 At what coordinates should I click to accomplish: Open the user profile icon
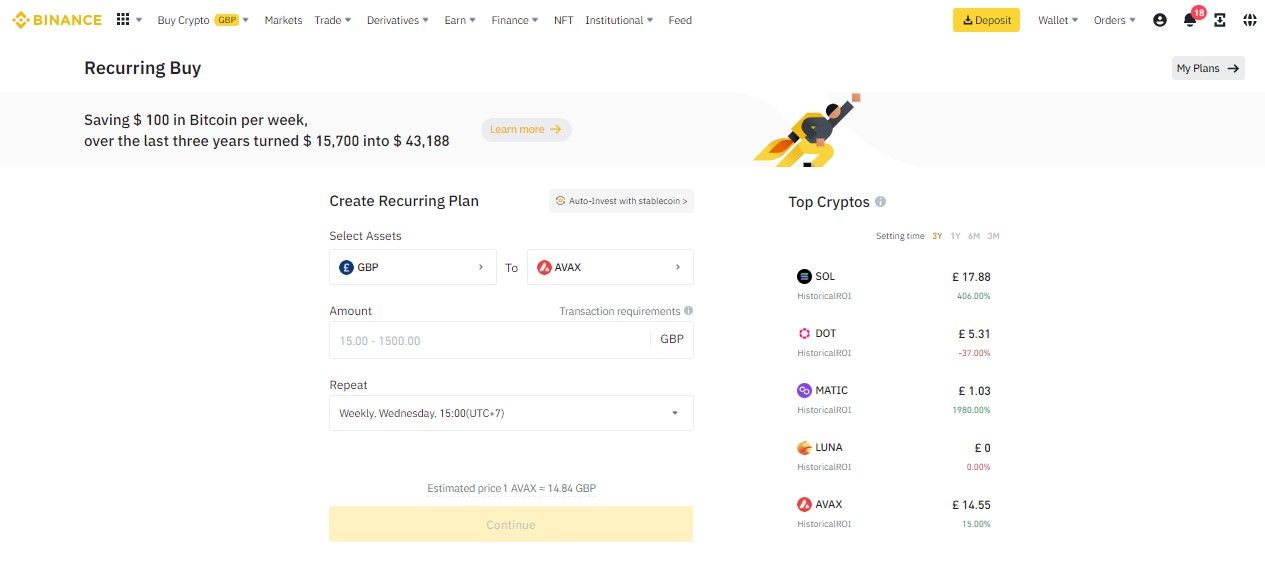[1160, 20]
